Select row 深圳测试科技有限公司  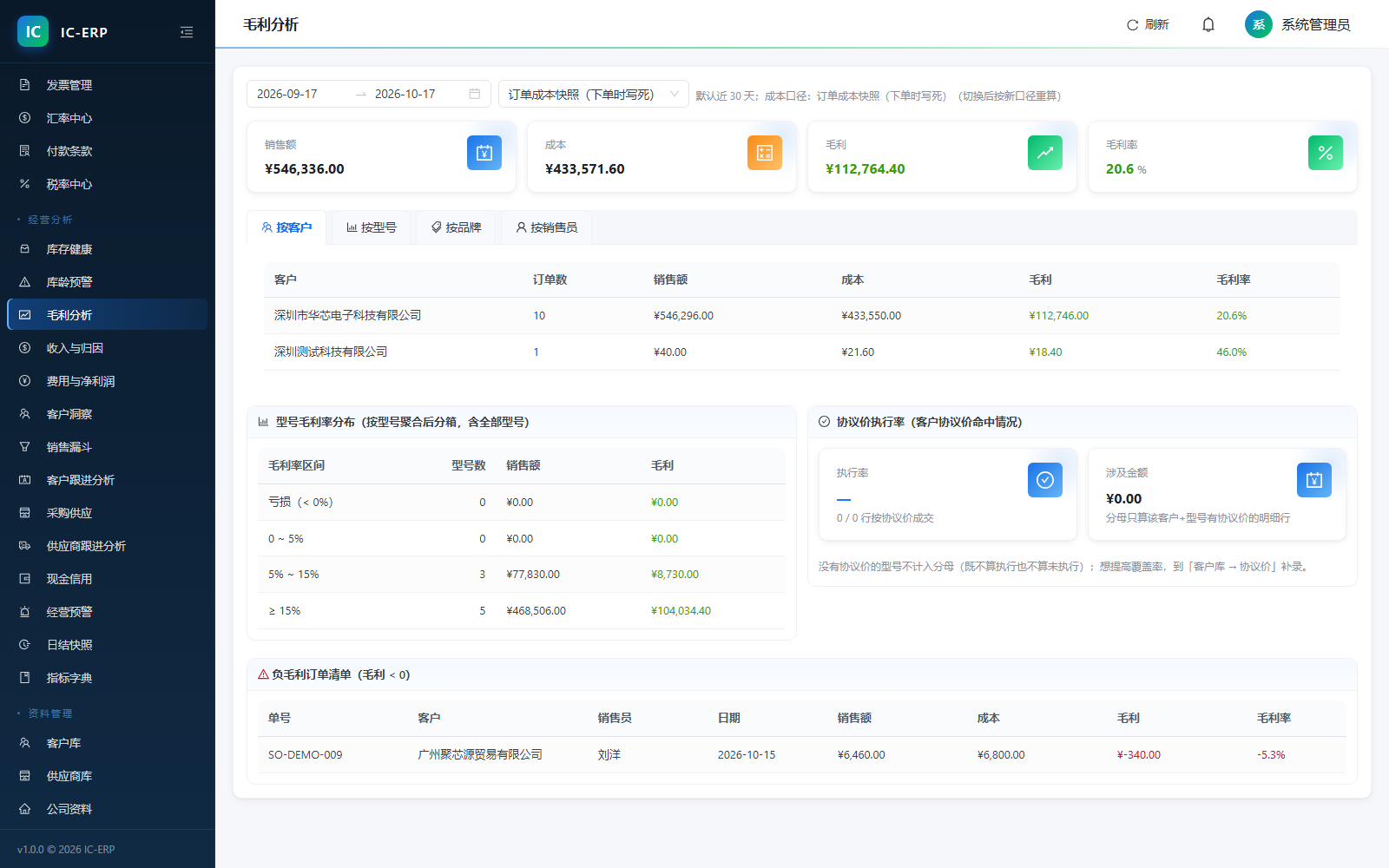point(802,352)
